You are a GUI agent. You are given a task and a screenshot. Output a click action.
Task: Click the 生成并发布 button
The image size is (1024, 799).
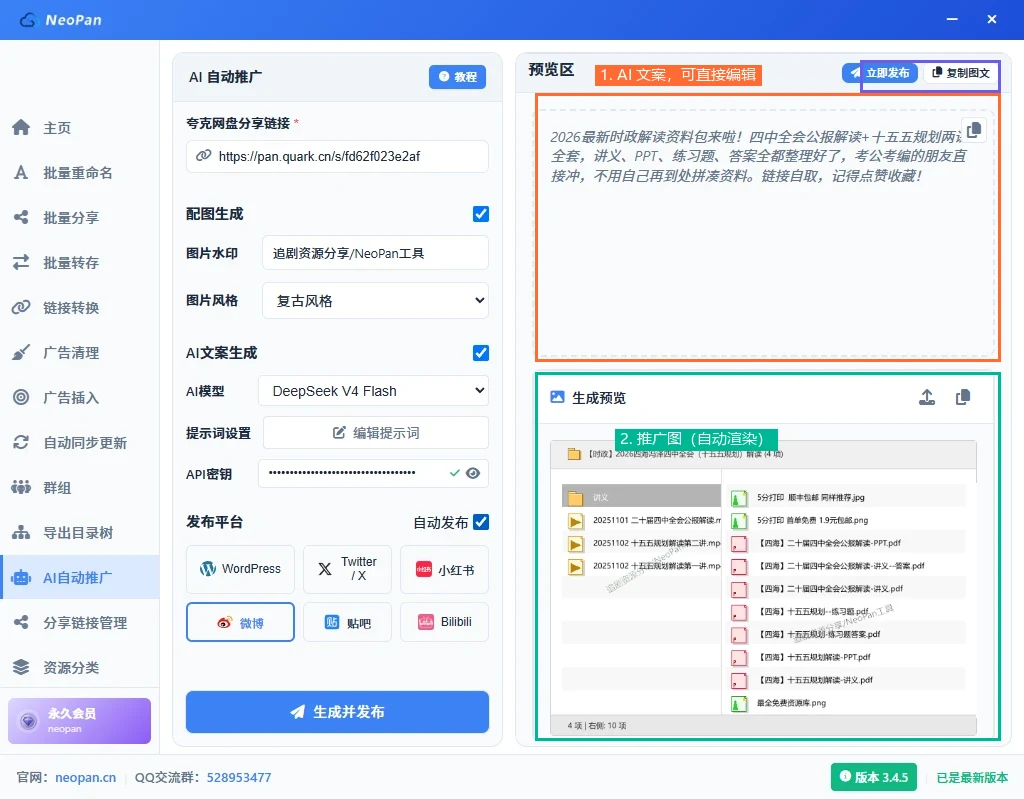click(x=337, y=711)
